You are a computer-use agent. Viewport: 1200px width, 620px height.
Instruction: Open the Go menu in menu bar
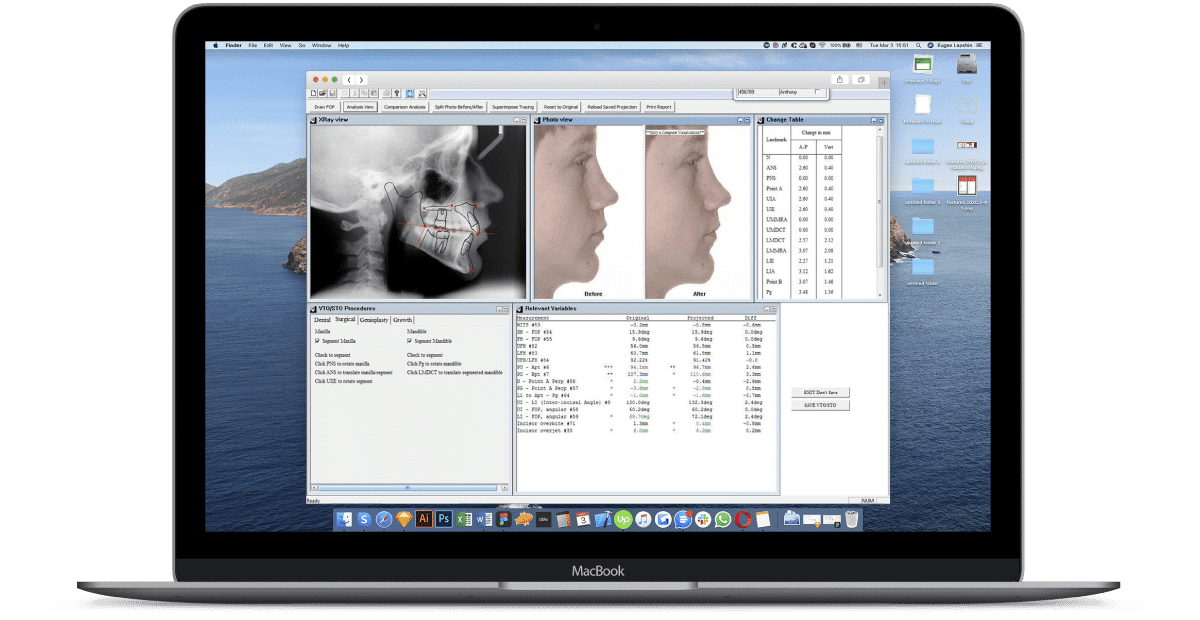coord(300,45)
